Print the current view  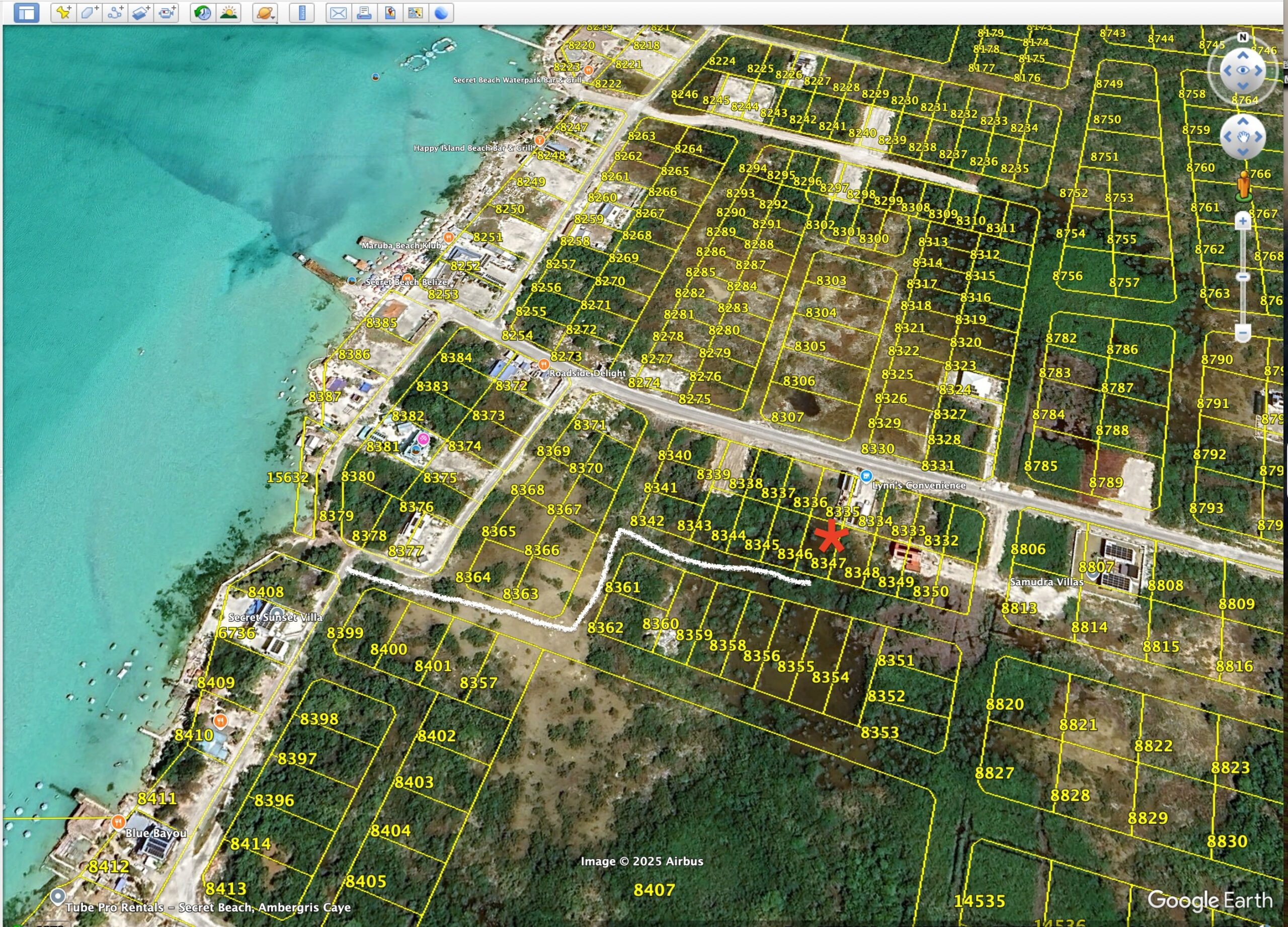pos(364,13)
